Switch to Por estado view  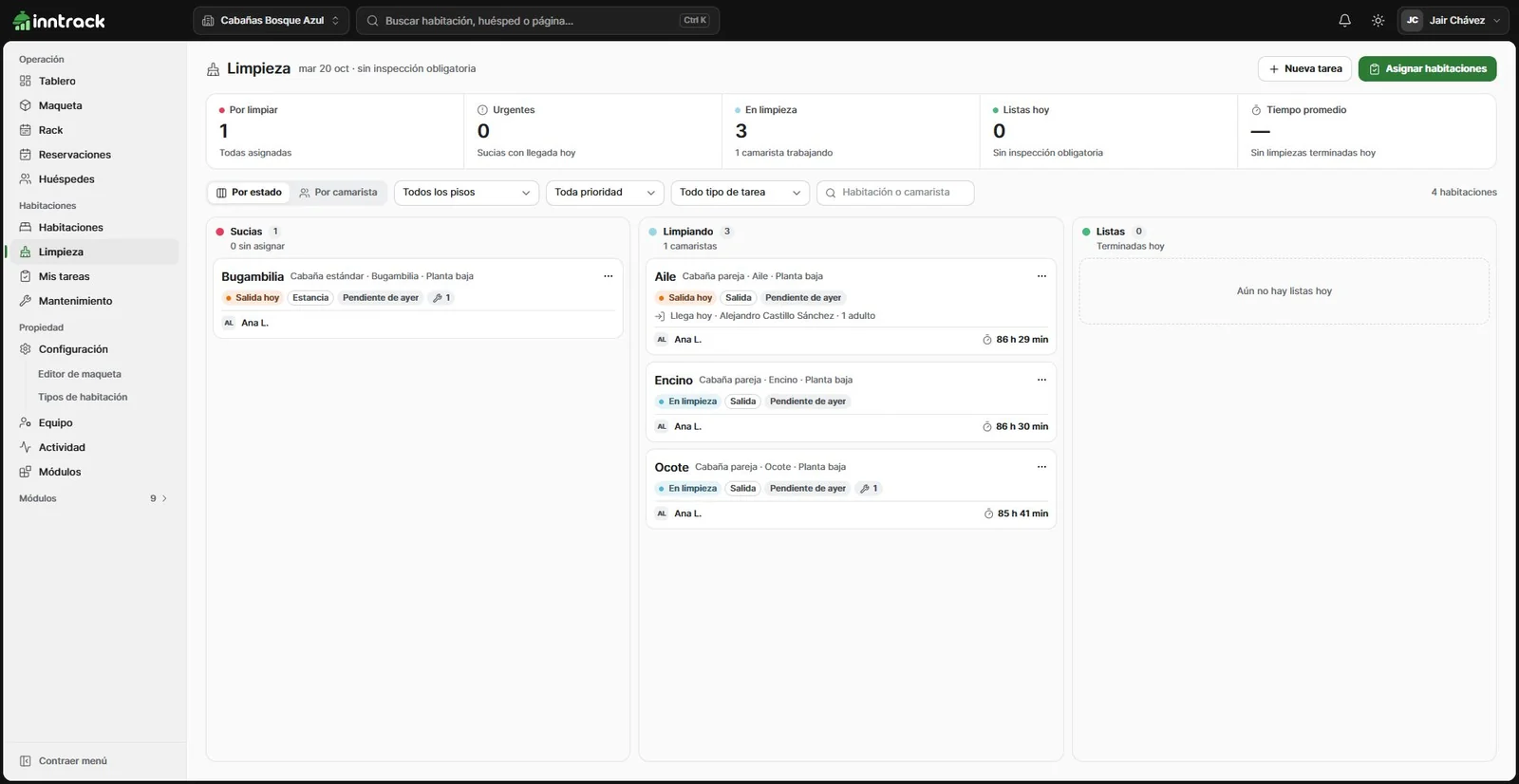pyautogui.click(x=249, y=193)
